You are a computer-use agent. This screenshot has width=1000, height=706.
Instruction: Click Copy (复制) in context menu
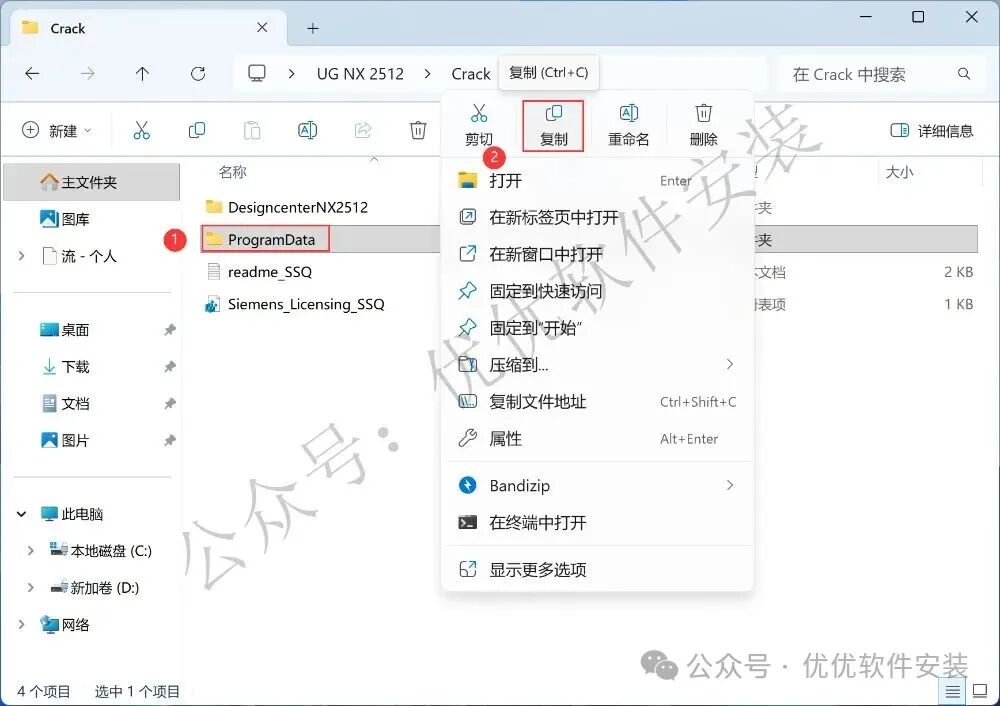point(553,126)
